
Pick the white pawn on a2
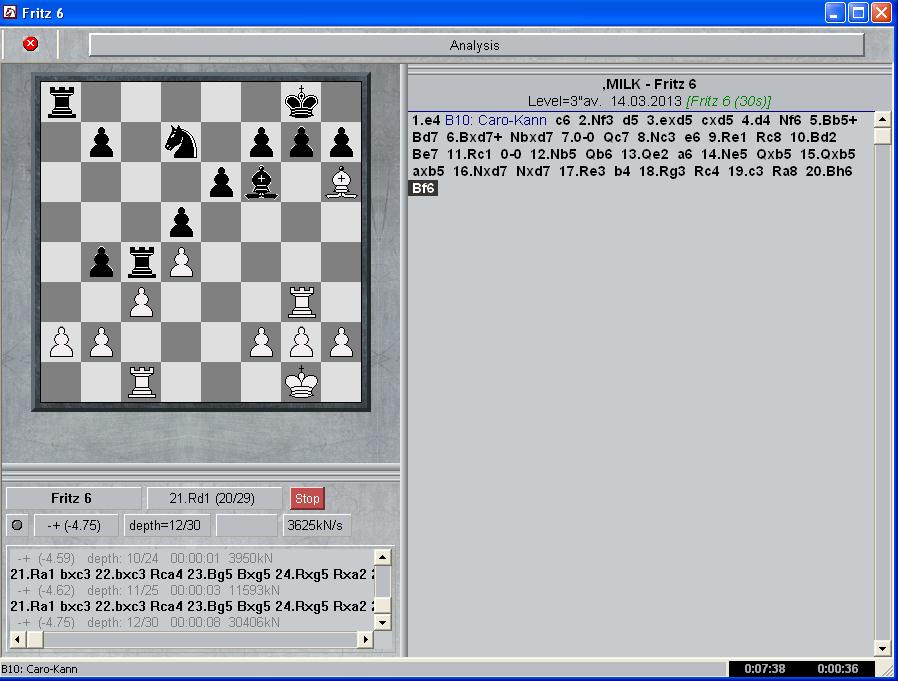pos(61,342)
